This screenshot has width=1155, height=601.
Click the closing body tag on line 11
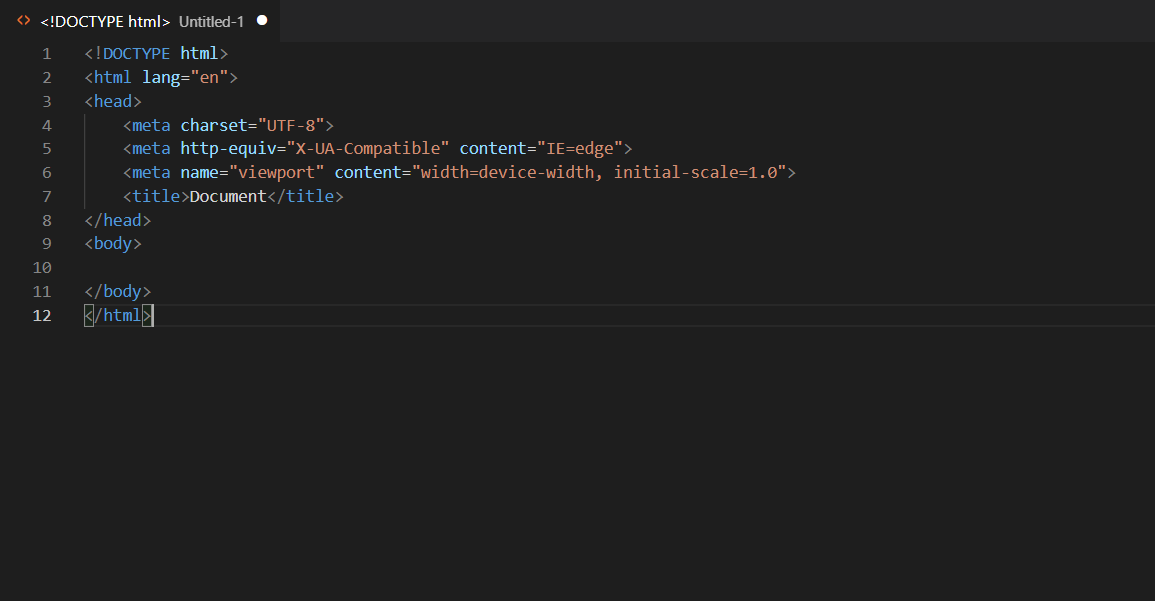tap(117, 291)
